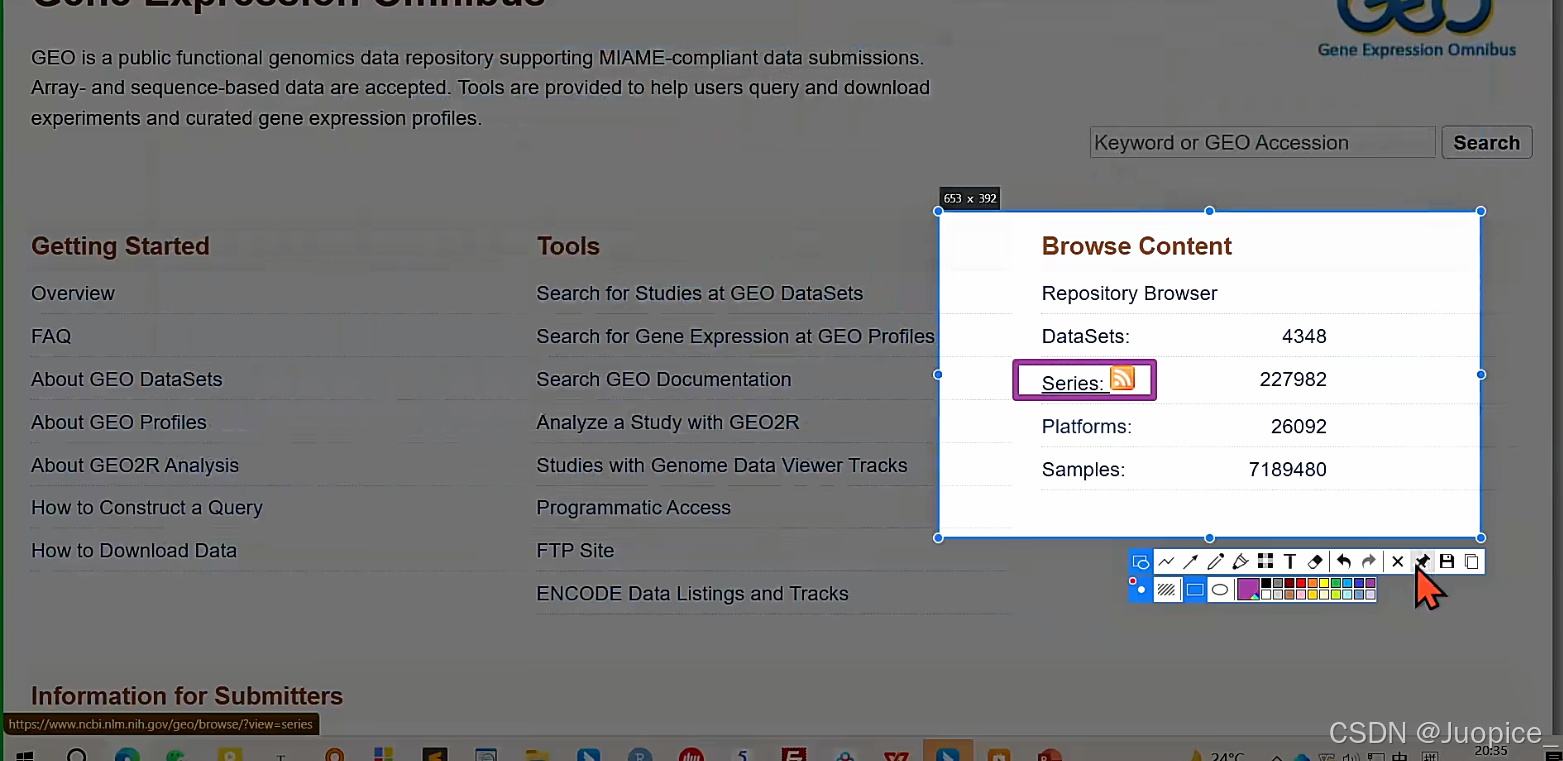Image resolution: width=1563 pixels, height=761 pixels.
Task: Click the Platforms: label
Action: pyautogui.click(x=1087, y=426)
